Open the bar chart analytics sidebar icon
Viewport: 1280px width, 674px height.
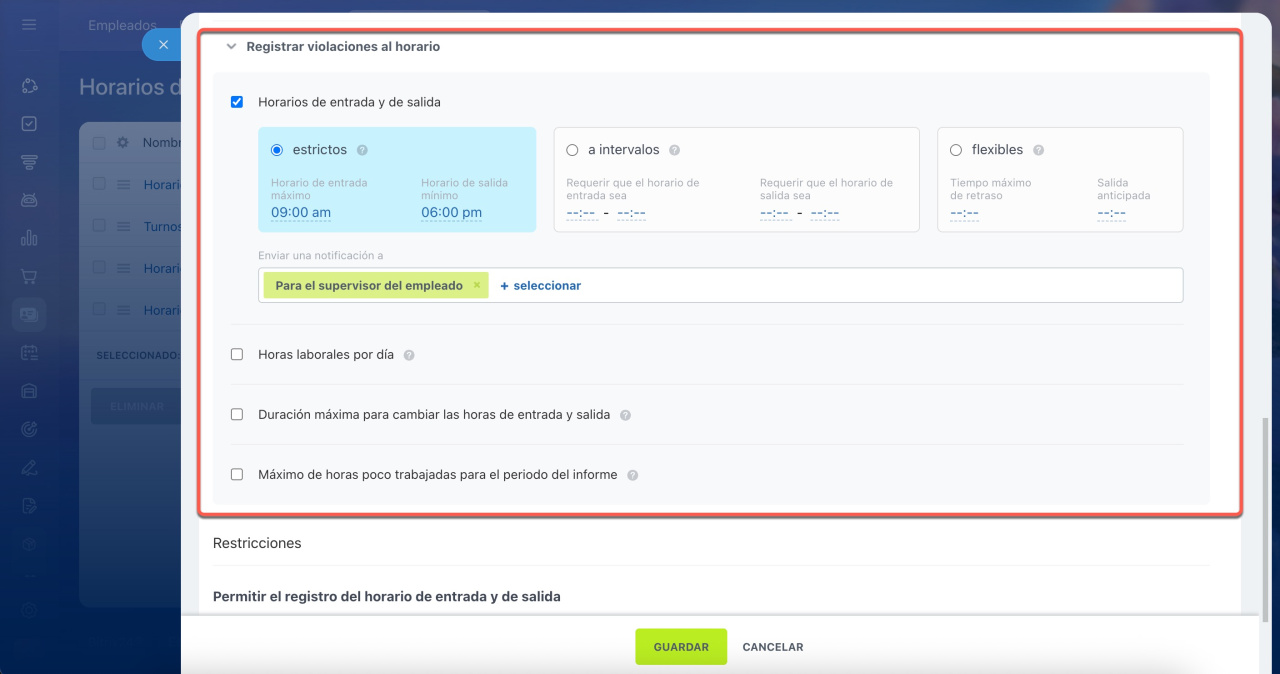(29, 238)
